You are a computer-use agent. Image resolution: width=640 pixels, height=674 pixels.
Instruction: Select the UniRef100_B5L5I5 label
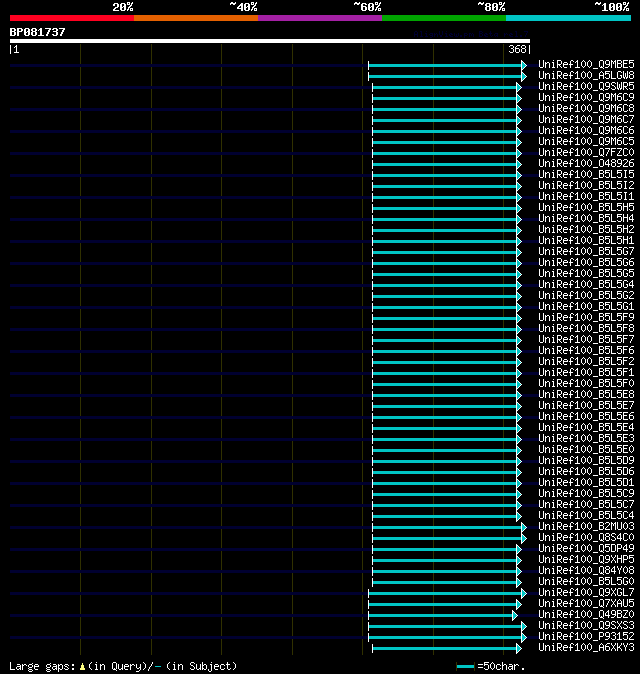click(586, 175)
